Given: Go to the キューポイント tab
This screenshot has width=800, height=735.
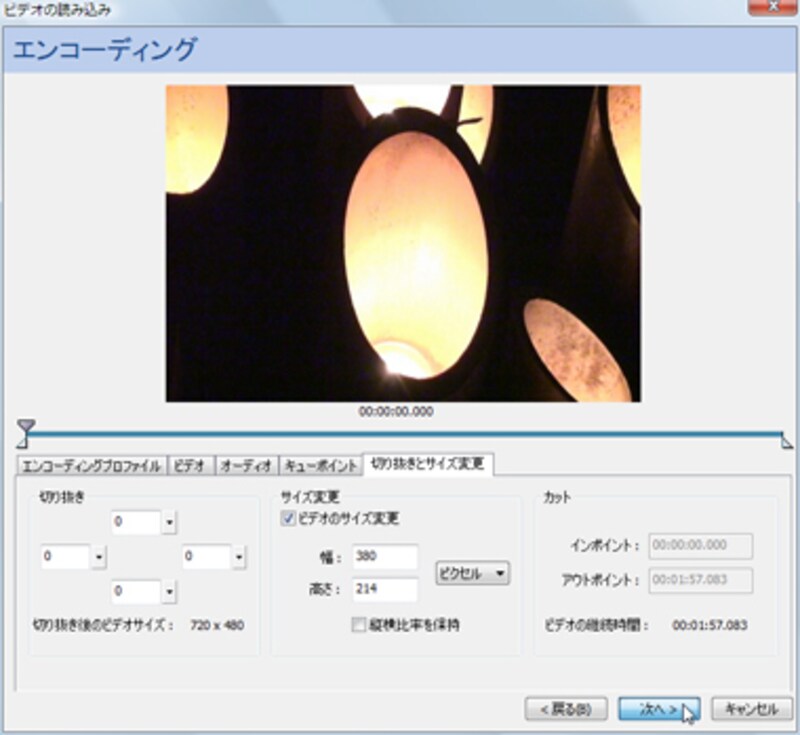Looking at the screenshot, I should 319,466.
